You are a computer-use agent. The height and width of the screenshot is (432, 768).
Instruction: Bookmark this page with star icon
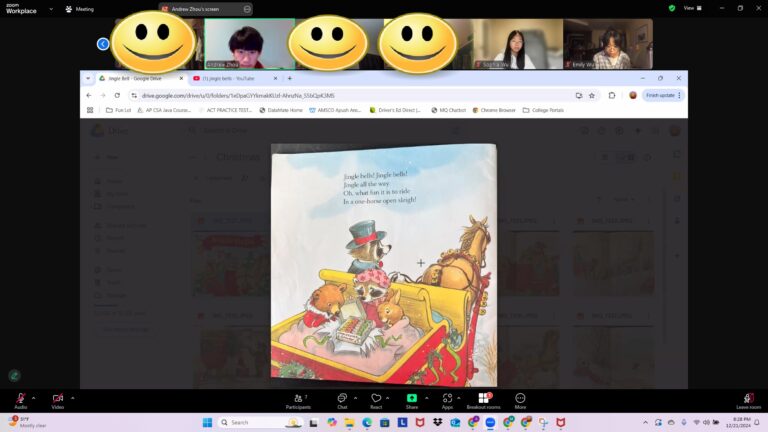click(592, 96)
